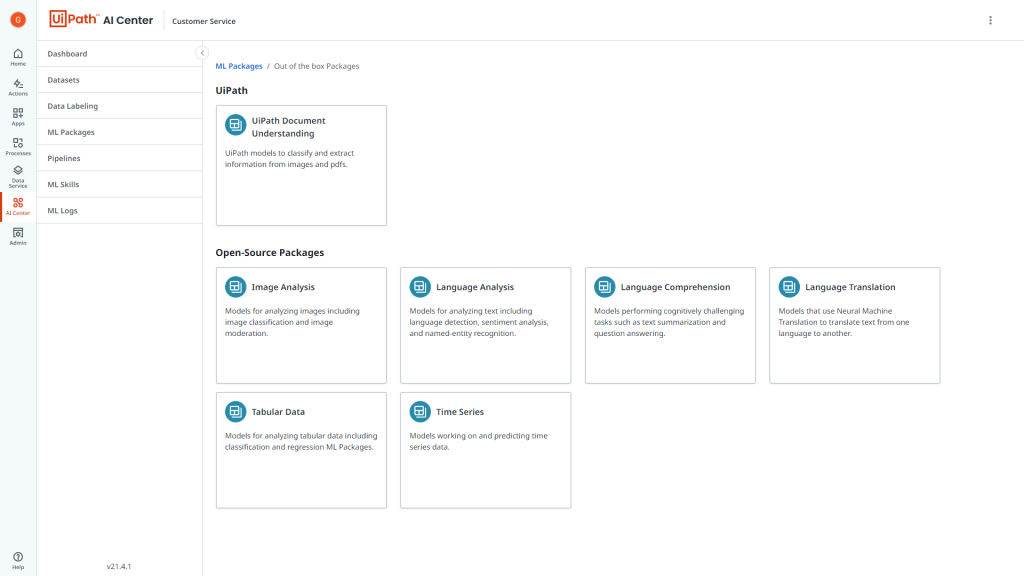Open Help at the bottom of the rail
This screenshot has height=576, width=1024.
click(x=18, y=560)
